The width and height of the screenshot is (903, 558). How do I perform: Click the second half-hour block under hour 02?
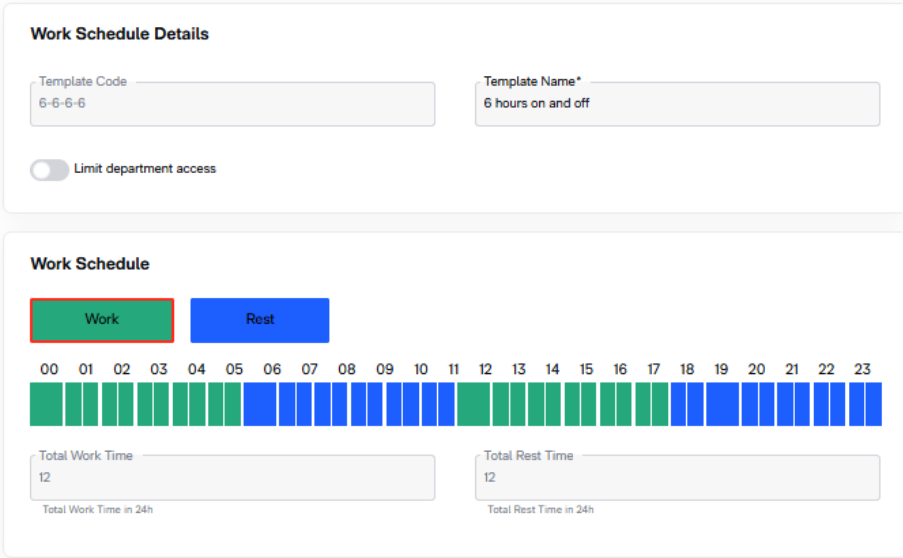tap(126, 404)
